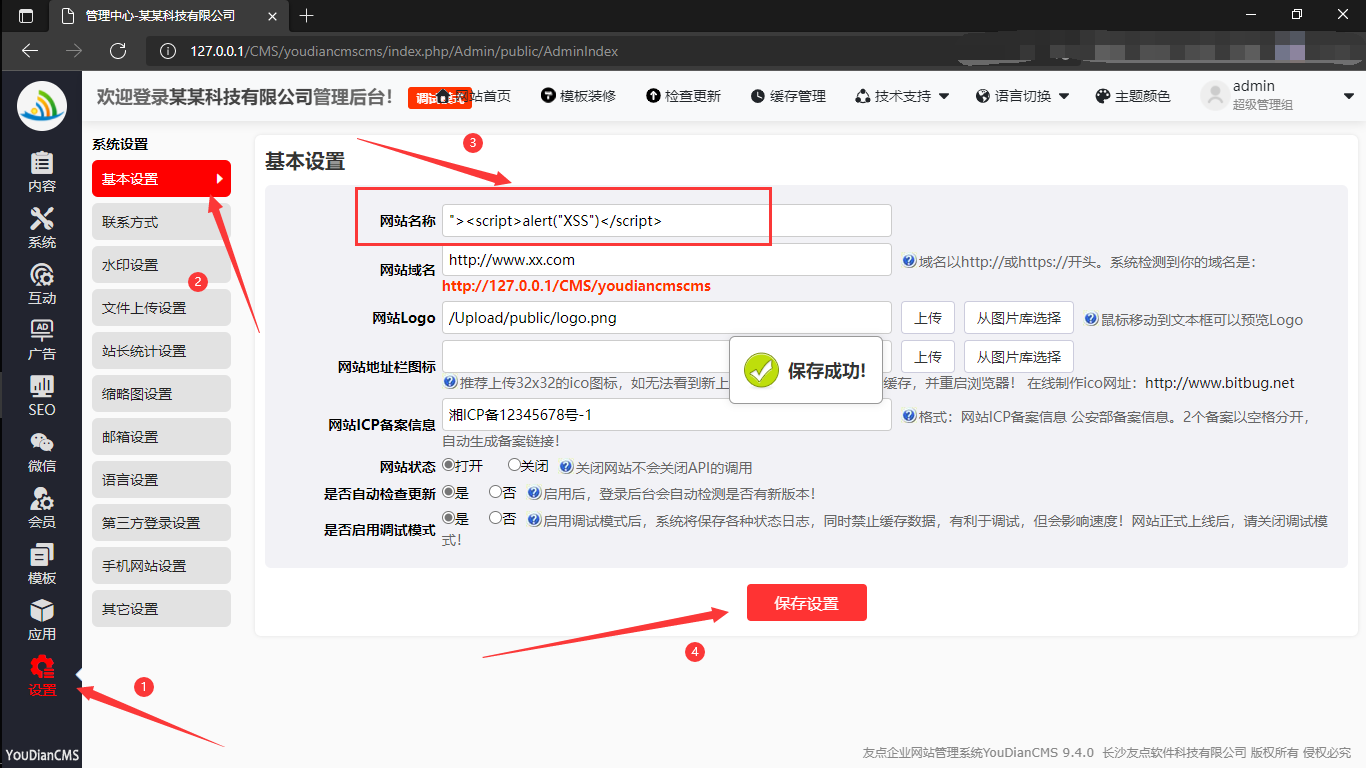Select 联系方式 in settings menu
This screenshot has width=1366, height=768.
(x=161, y=222)
